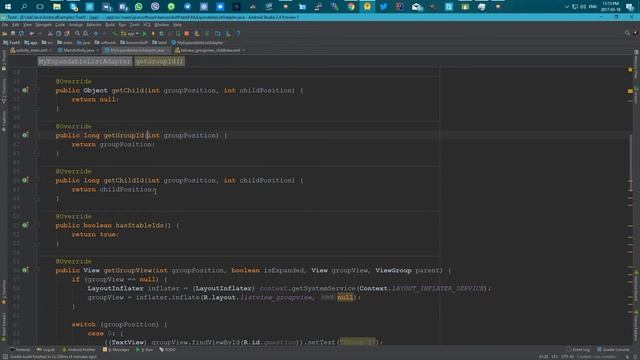Open the Logcat tool window
The width and height of the screenshot is (640, 360).
46,350
